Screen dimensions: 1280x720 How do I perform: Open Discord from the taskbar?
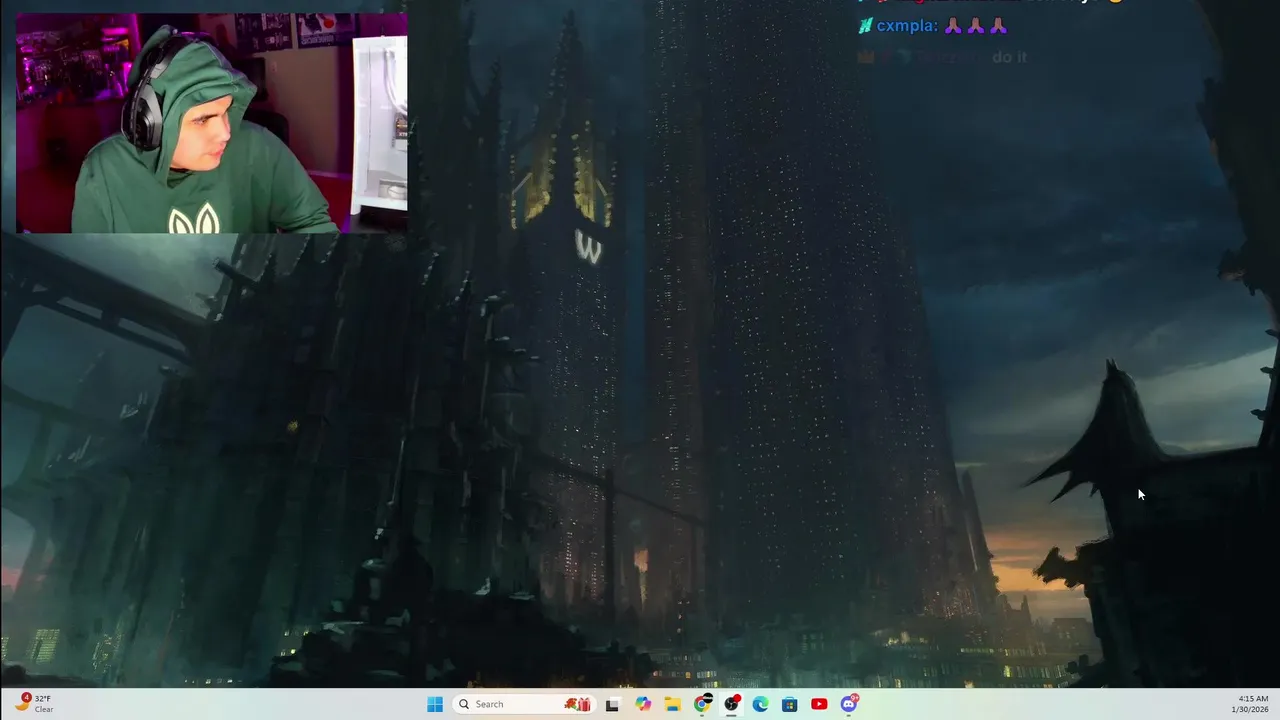pos(849,704)
